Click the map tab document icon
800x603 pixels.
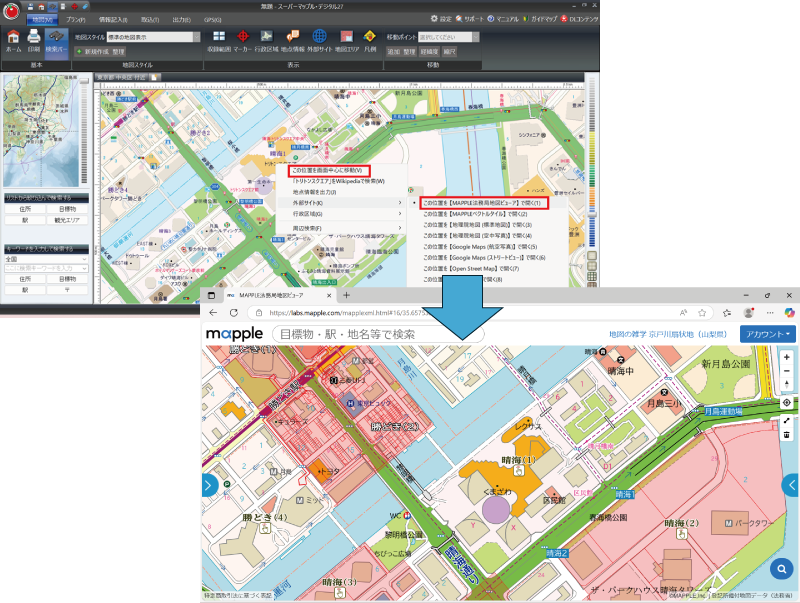coord(155,77)
